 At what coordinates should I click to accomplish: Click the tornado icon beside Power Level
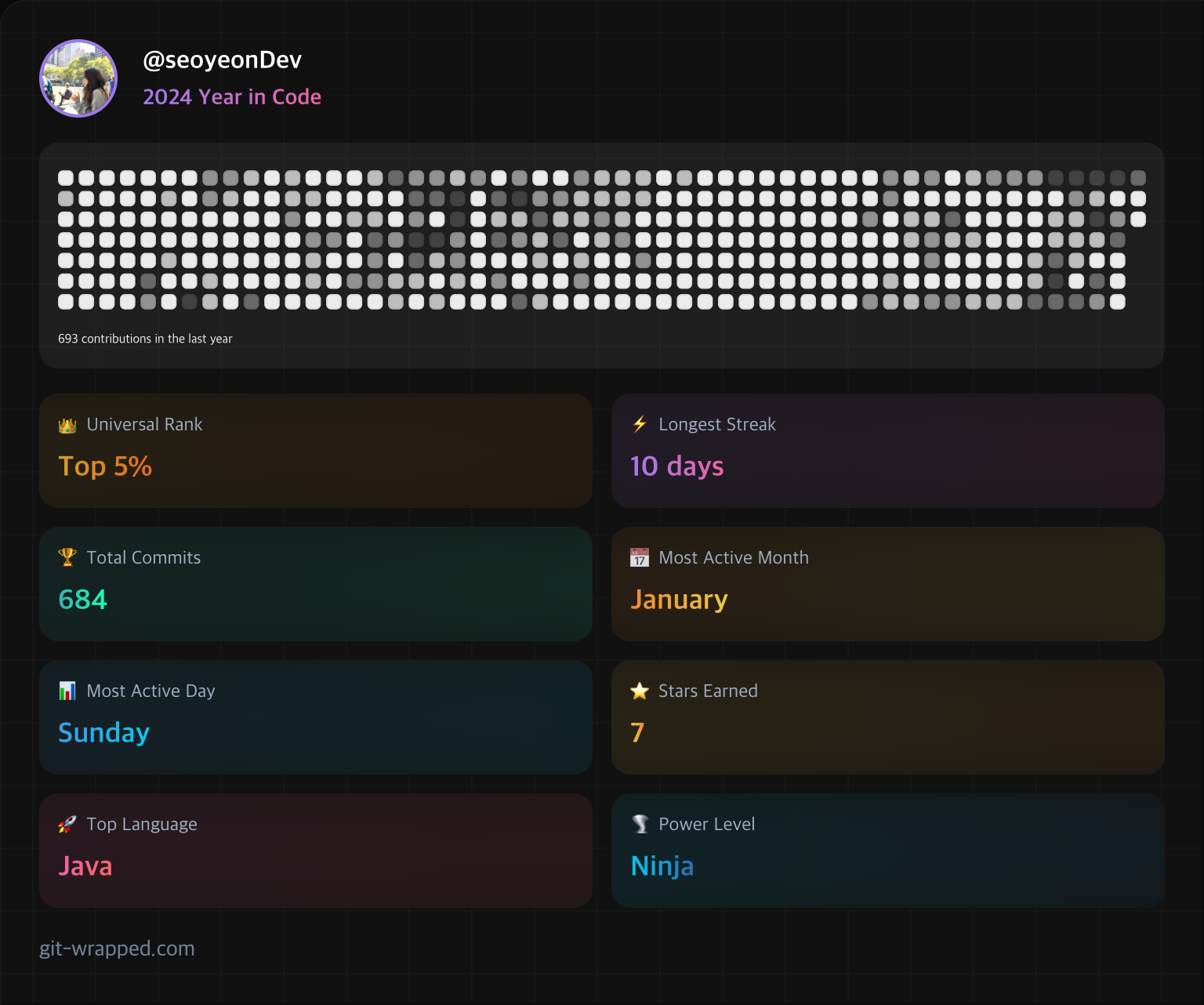click(x=640, y=824)
